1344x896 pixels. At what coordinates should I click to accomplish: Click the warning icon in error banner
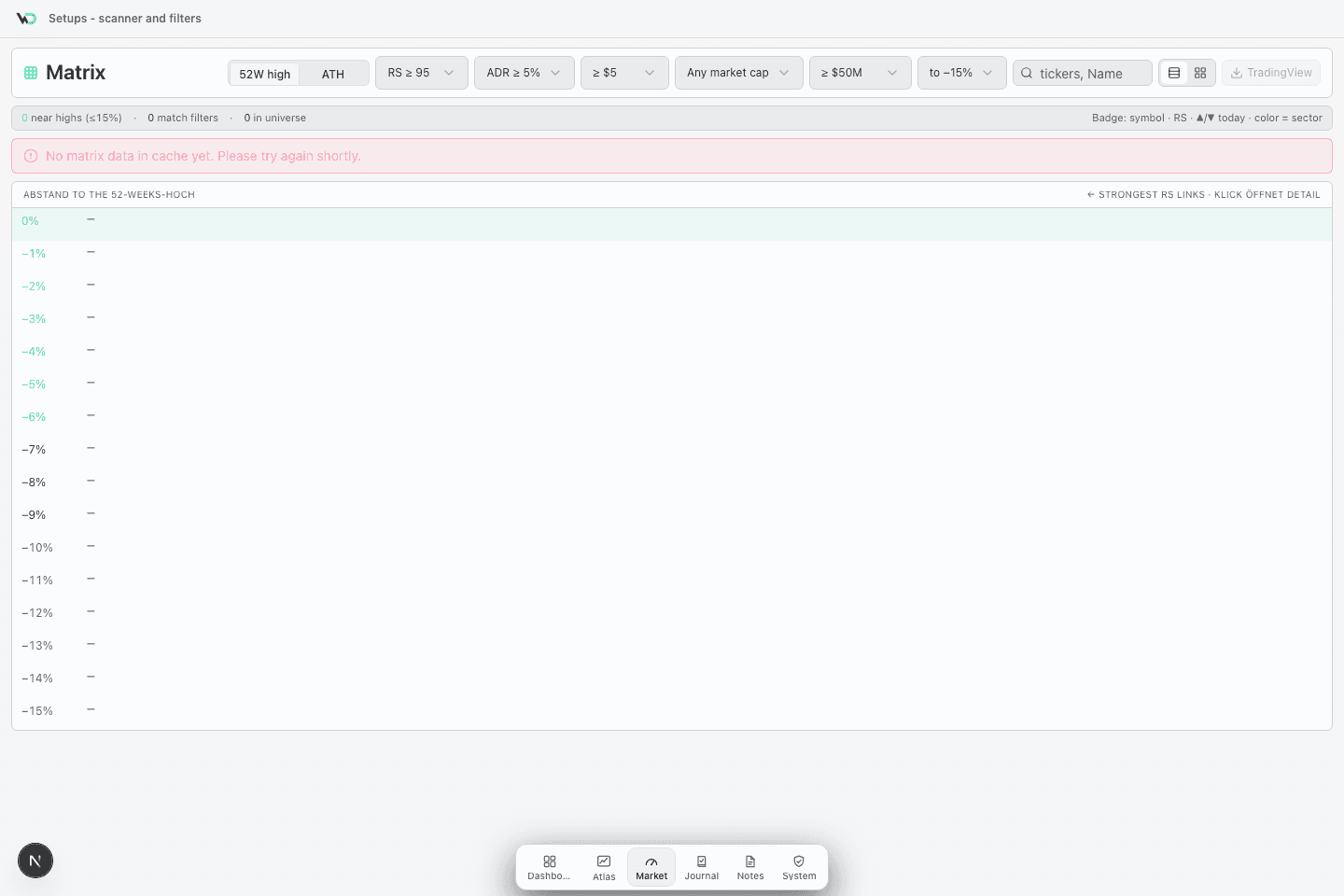[31, 156]
